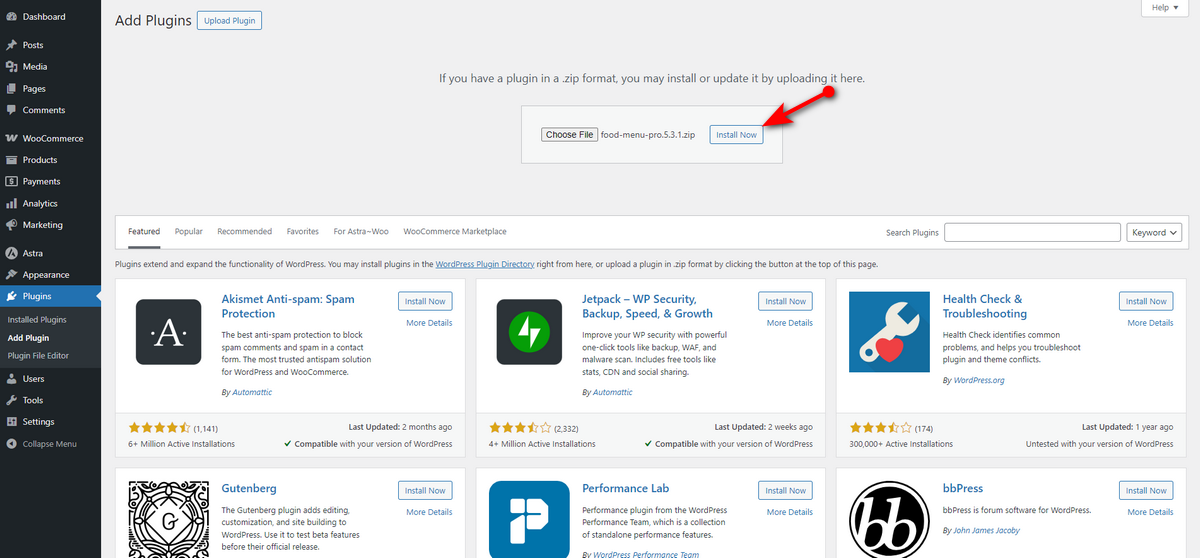The height and width of the screenshot is (558, 1200).
Task: Open Plugin File Editor submenu item
Action: 40,356
